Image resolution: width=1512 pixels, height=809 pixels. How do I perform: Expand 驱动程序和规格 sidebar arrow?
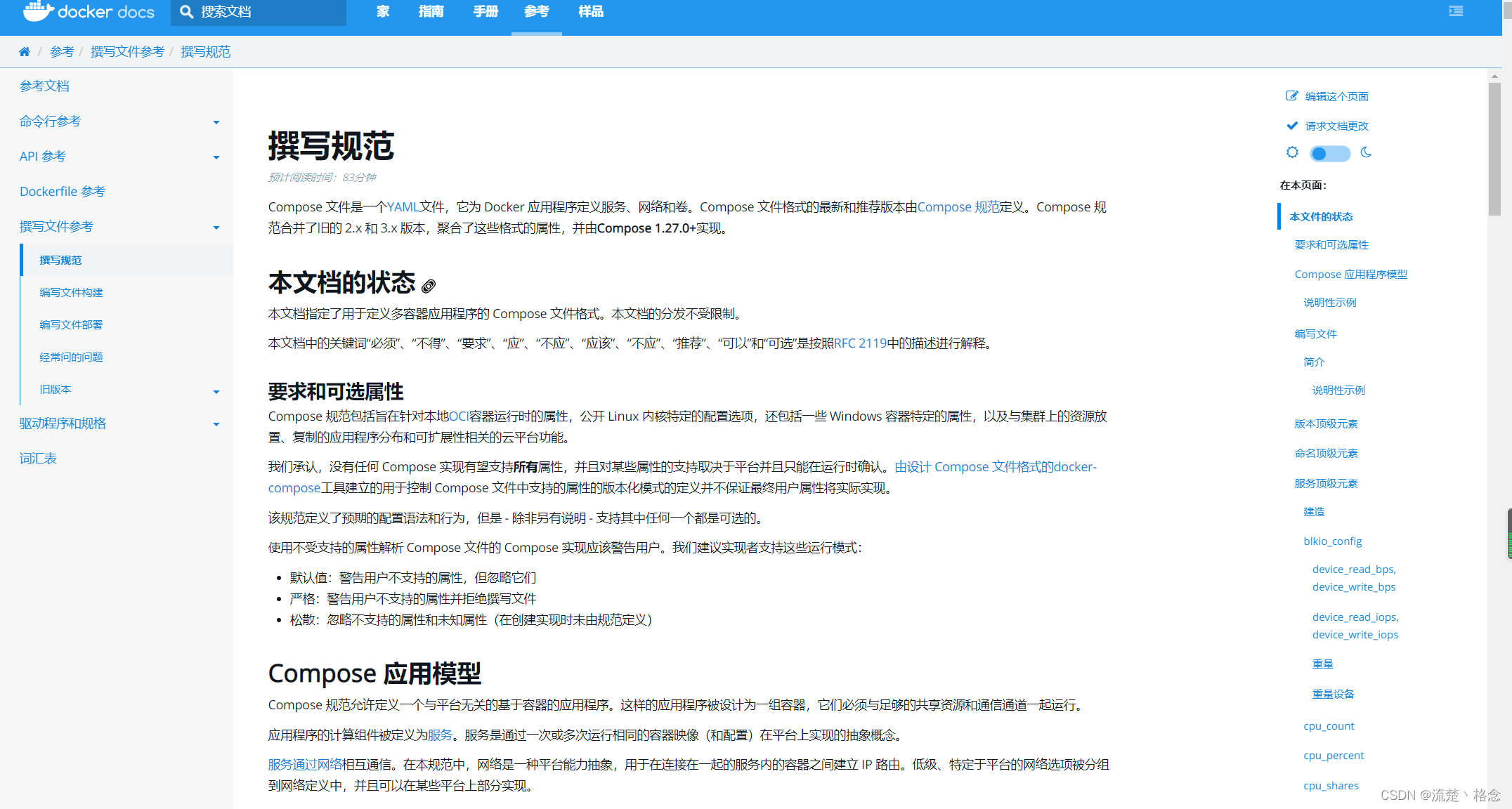pos(216,424)
